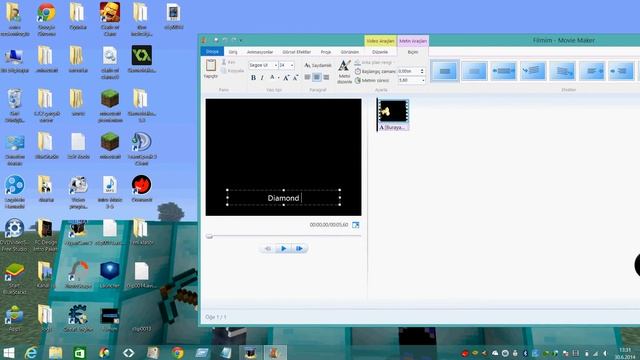Toggle italic text formatting
Screen dimensions: 640x360
click(x=262, y=78)
